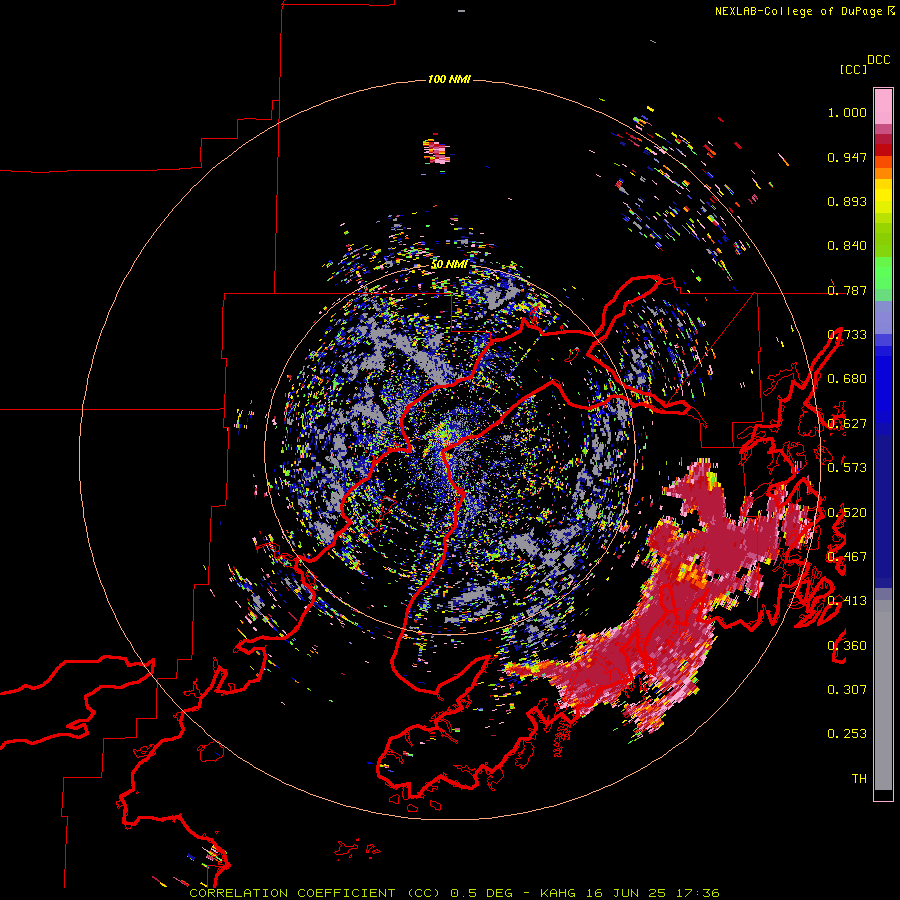900x900 pixels.
Task: Click the 50 NMI range ring label
Action: coord(449,265)
